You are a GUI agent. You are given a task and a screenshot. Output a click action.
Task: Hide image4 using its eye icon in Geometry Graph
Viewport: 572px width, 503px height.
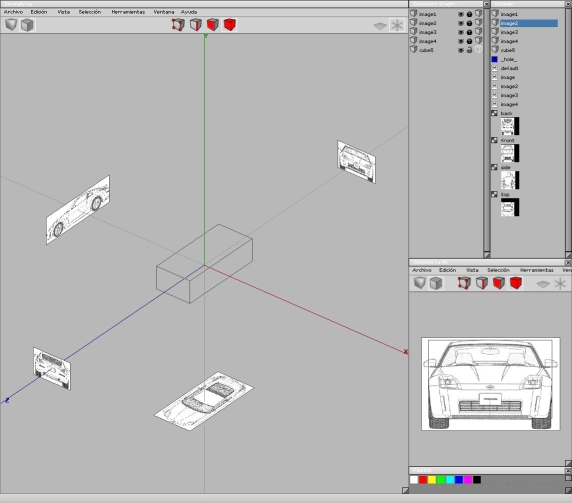coord(461,41)
